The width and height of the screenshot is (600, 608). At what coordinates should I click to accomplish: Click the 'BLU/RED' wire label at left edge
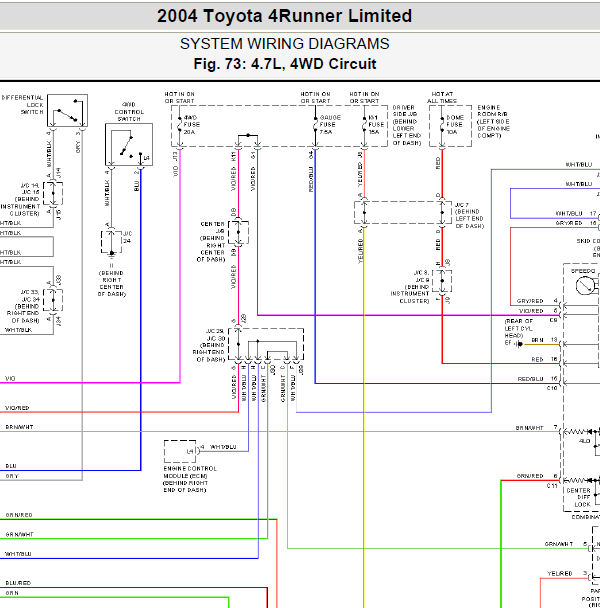point(18,583)
